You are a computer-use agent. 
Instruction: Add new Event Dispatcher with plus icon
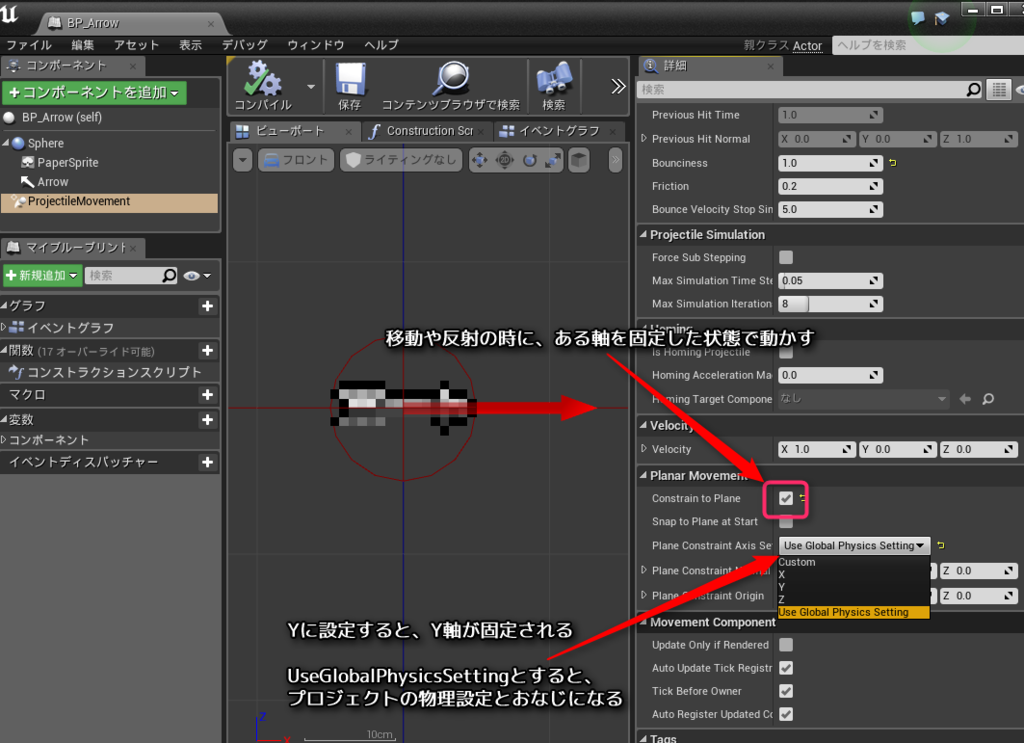click(207, 462)
